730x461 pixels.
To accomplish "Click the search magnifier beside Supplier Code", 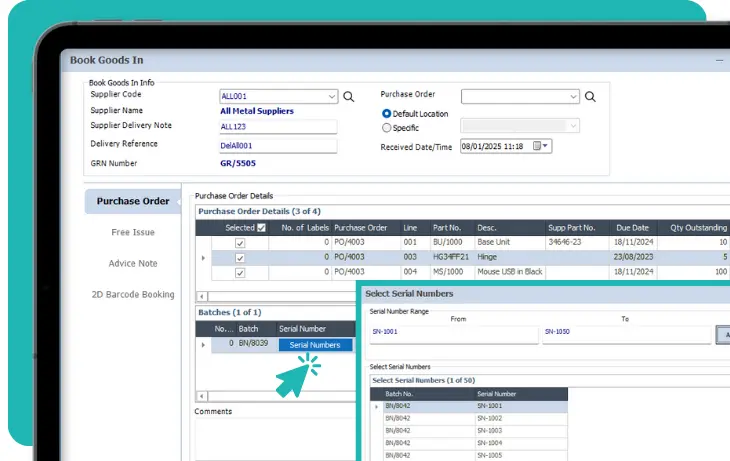I will [x=349, y=97].
